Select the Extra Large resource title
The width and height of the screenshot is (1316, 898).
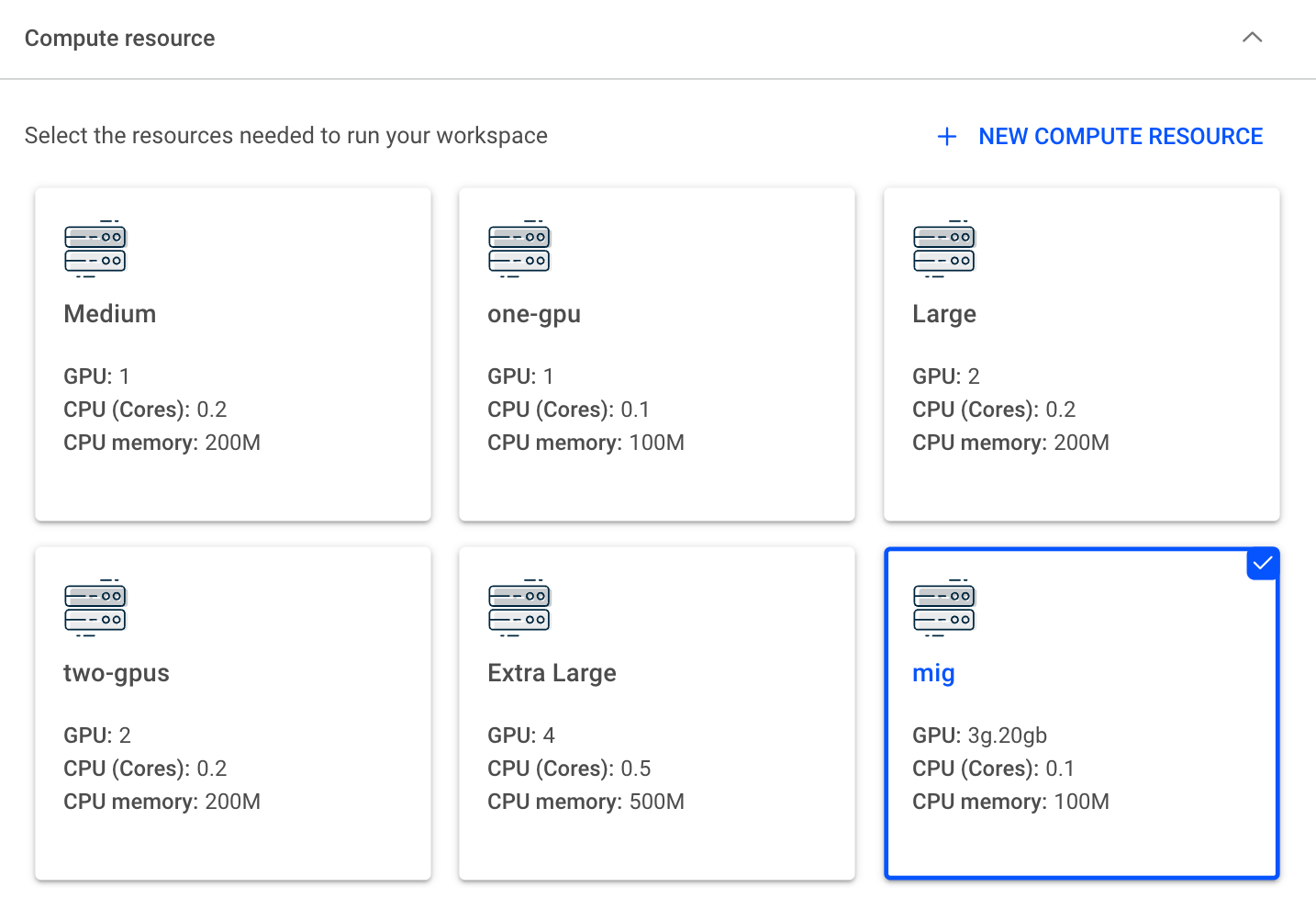(552, 674)
